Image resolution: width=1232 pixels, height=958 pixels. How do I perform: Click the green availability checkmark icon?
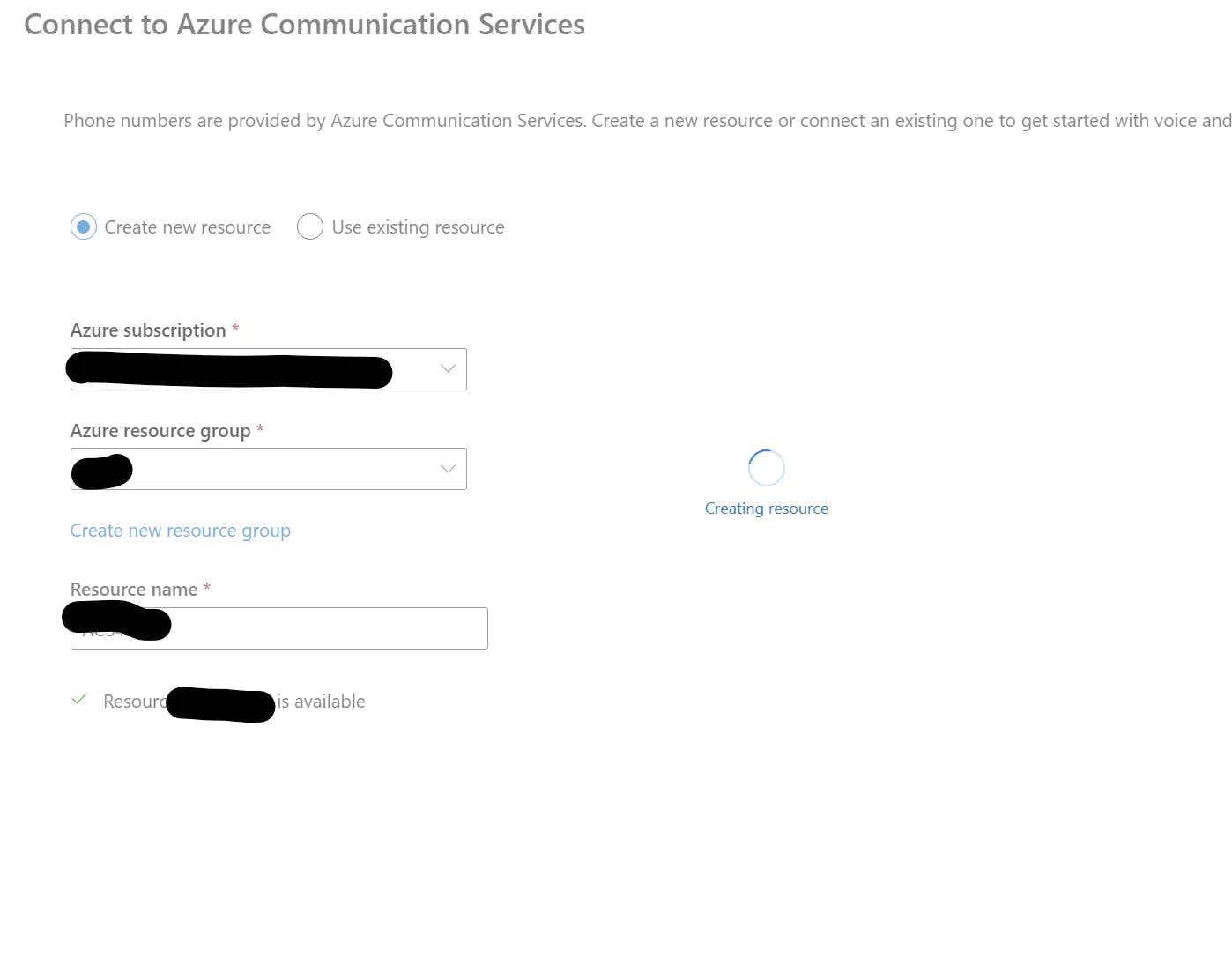[x=79, y=700]
